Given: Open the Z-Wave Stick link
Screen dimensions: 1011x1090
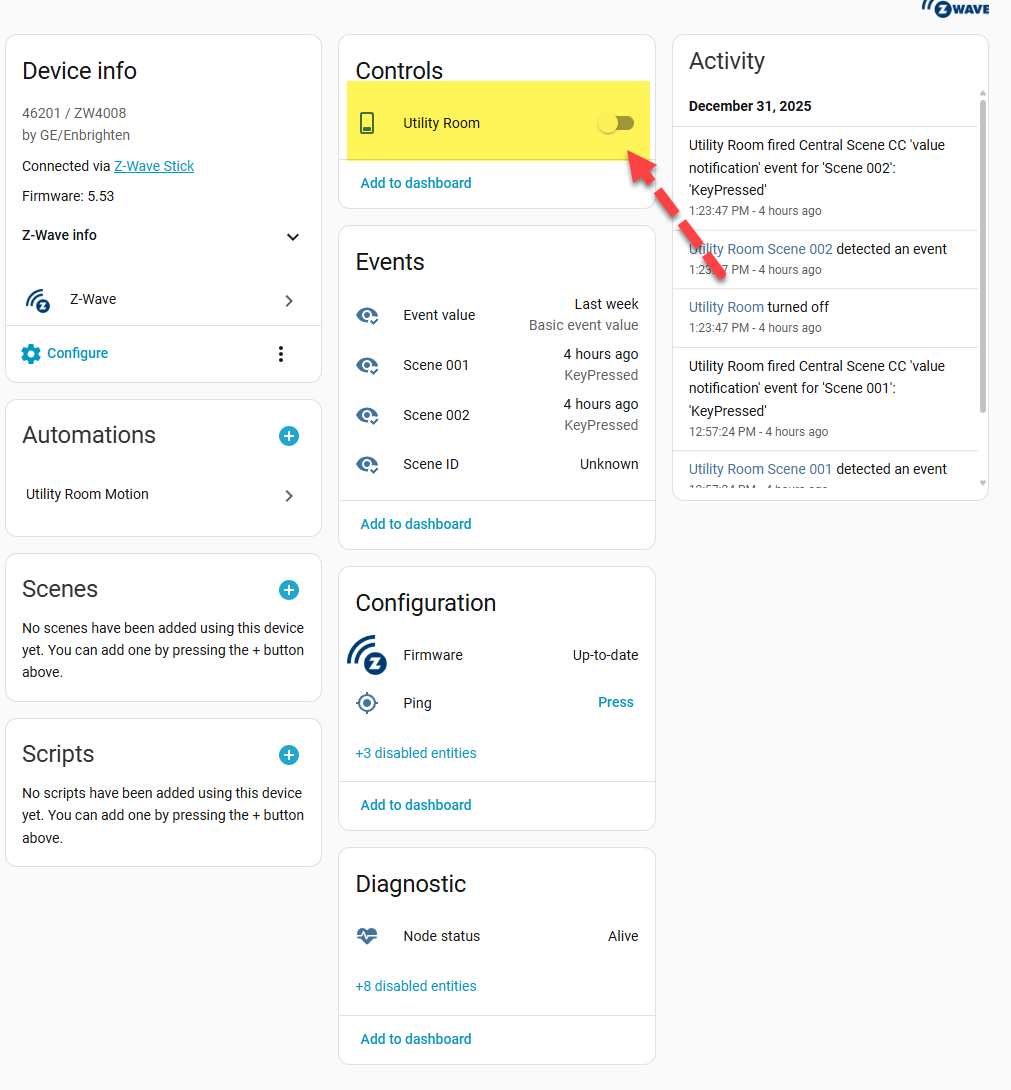Looking at the screenshot, I should point(154,166).
